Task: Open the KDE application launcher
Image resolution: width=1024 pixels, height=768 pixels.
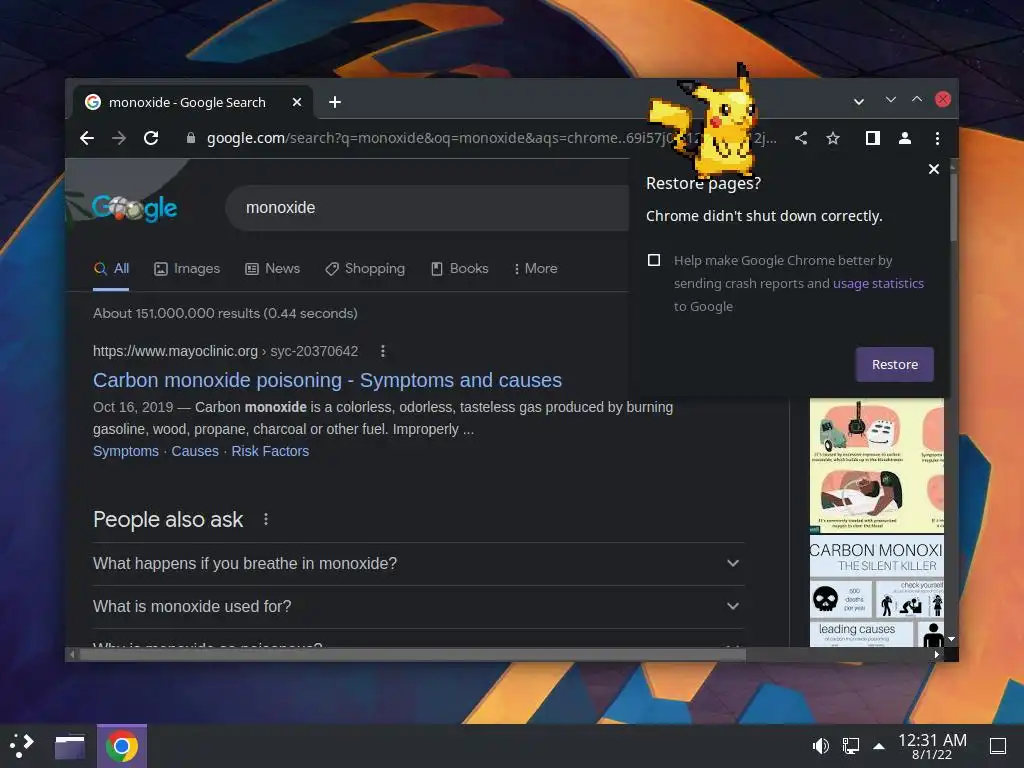Action: 22,746
